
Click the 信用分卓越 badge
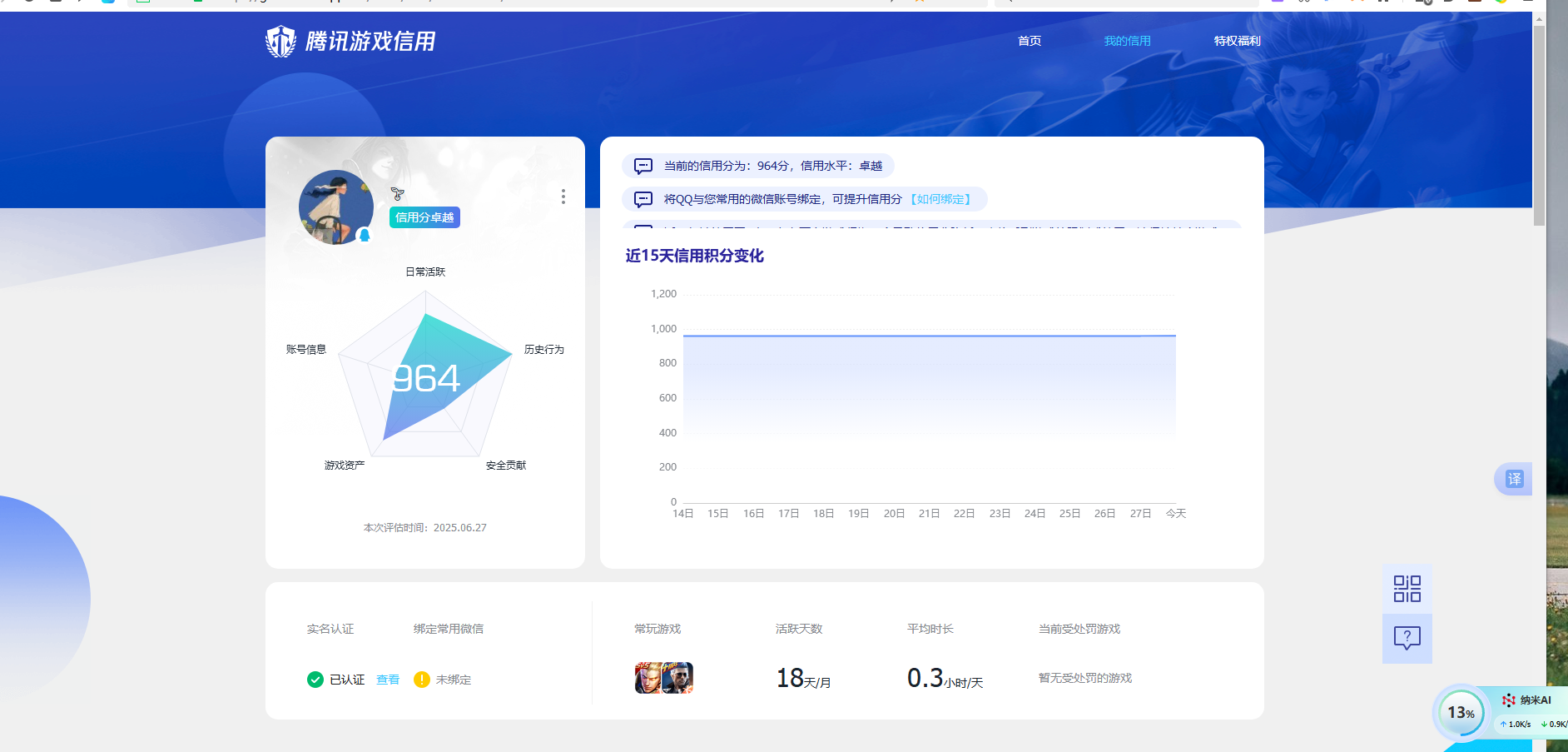point(424,217)
